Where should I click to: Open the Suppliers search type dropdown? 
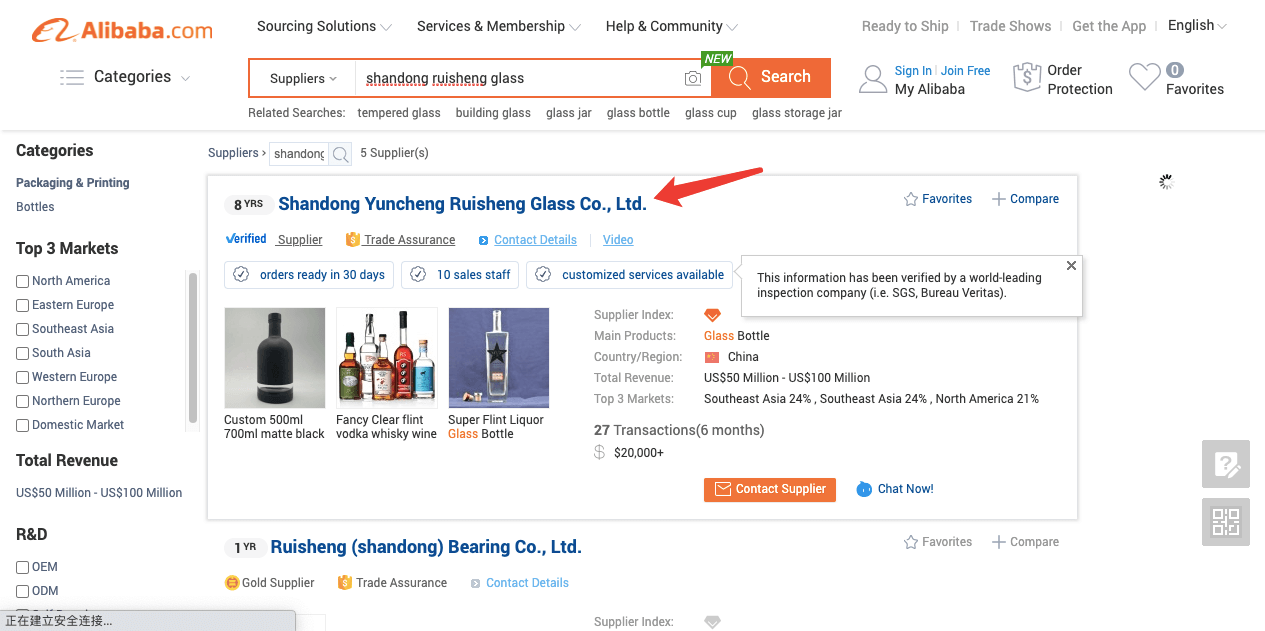click(x=303, y=78)
